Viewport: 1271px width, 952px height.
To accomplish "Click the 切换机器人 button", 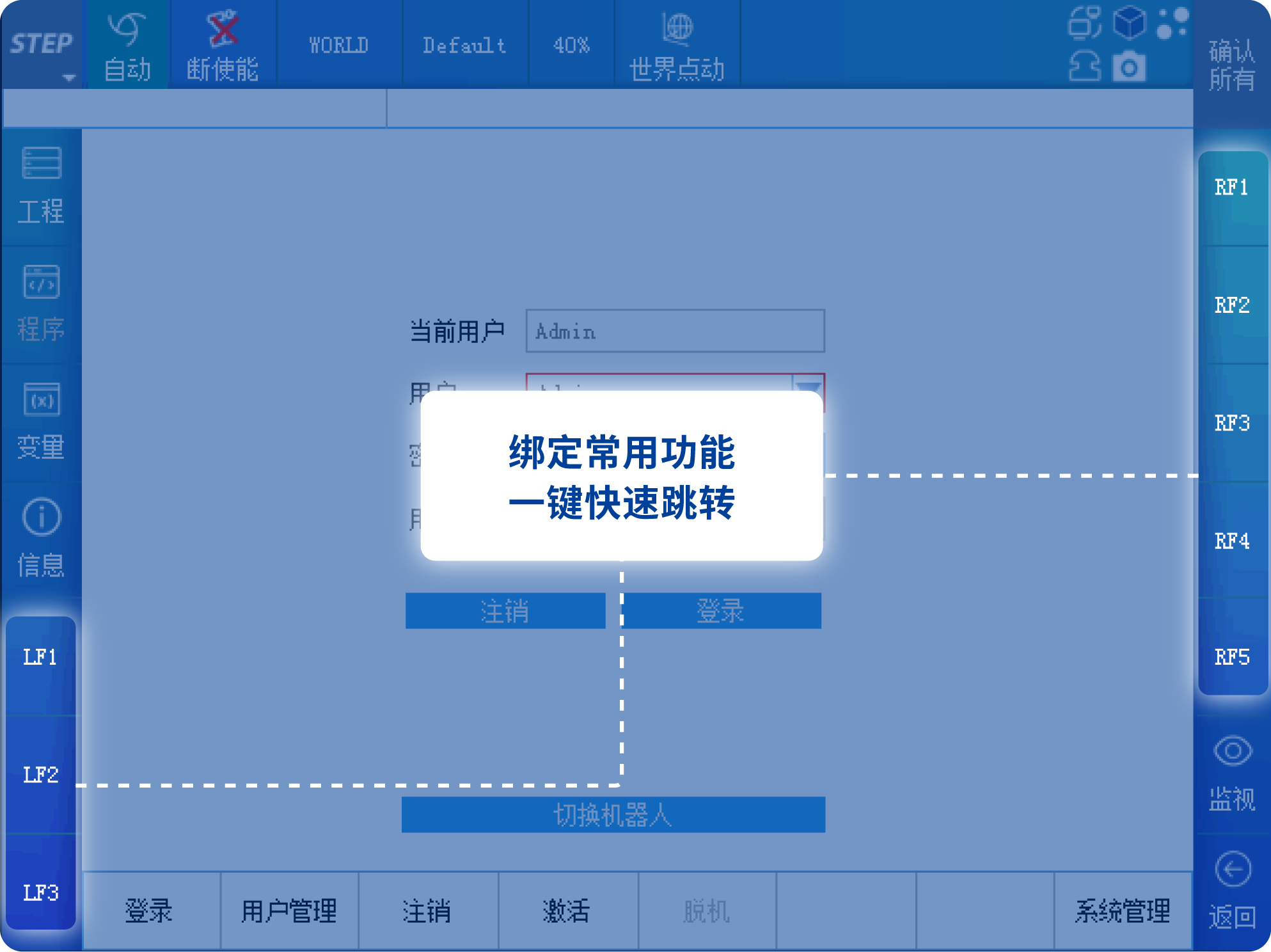I will click(x=613, y=814).
